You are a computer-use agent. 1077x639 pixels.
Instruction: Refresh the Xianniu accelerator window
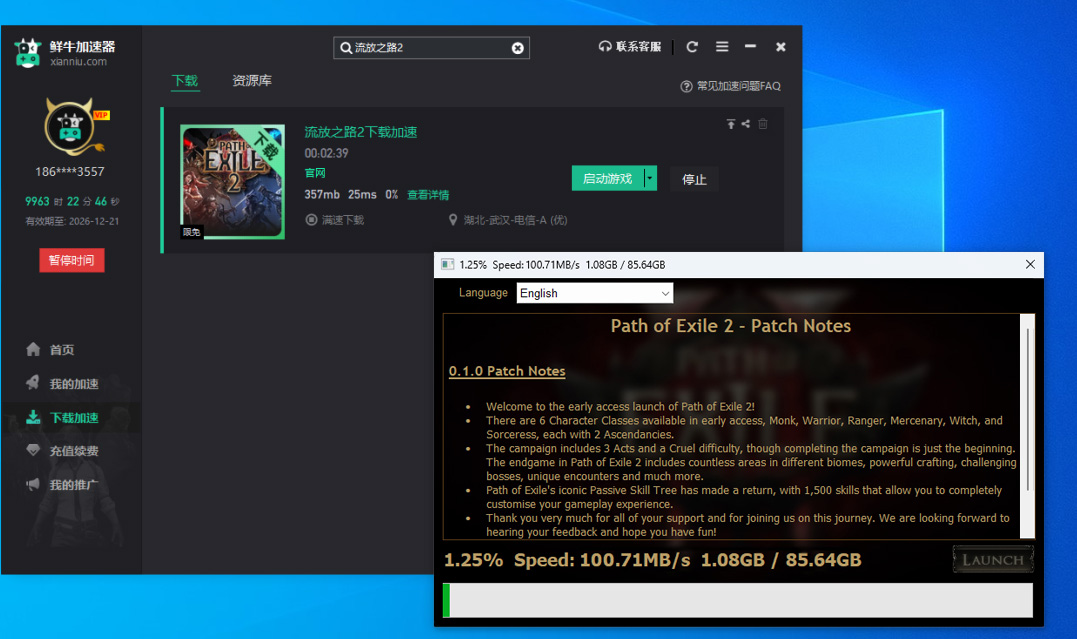pos(692,47)
